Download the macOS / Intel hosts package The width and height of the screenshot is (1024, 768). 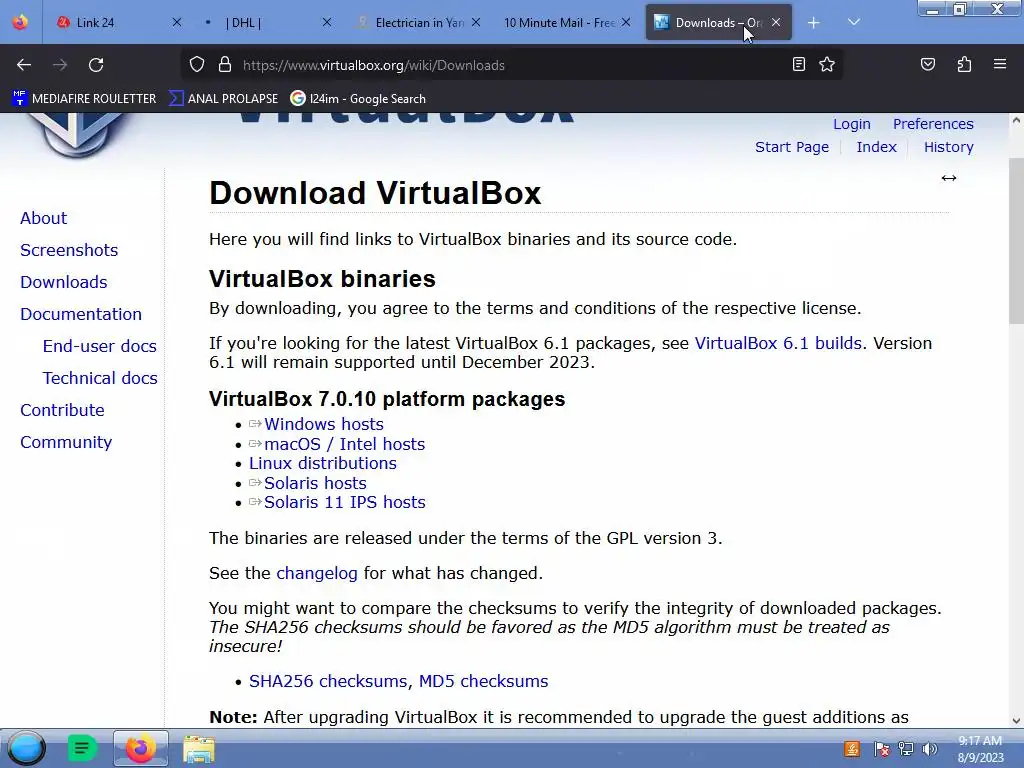(x=344, y=444)
